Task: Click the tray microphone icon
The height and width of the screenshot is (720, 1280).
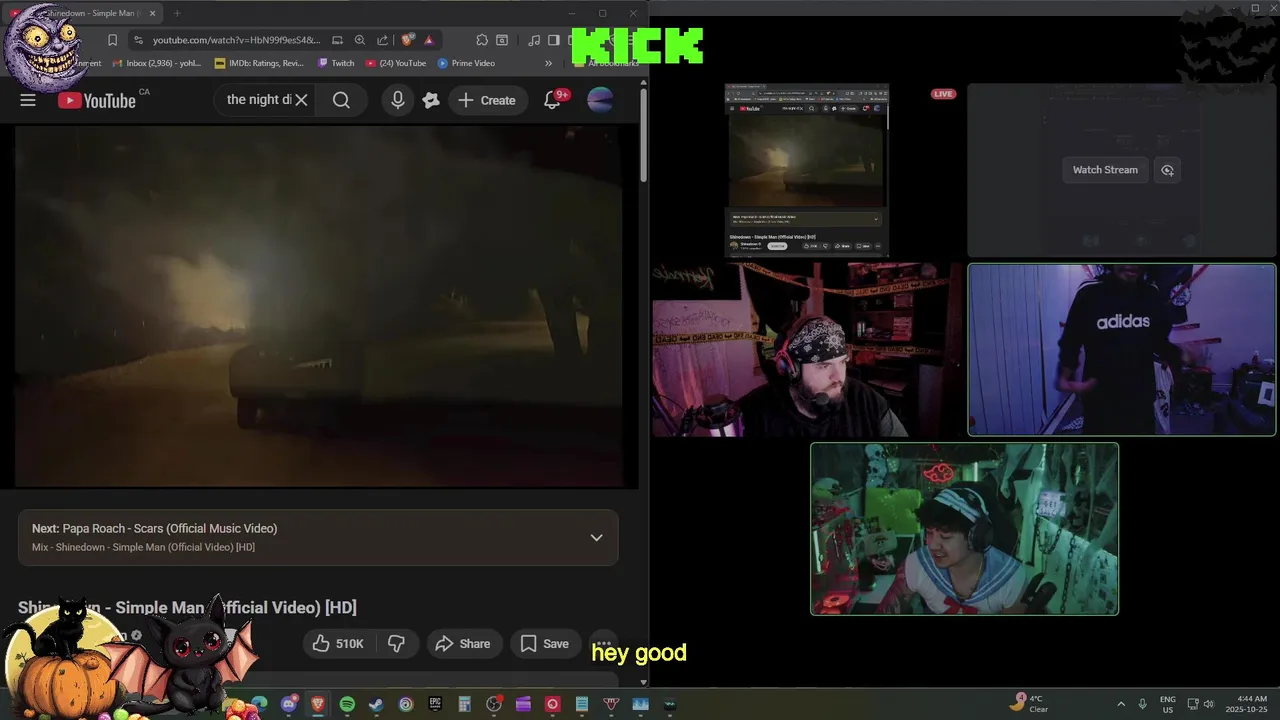Action: click(x=1143, y=704)
